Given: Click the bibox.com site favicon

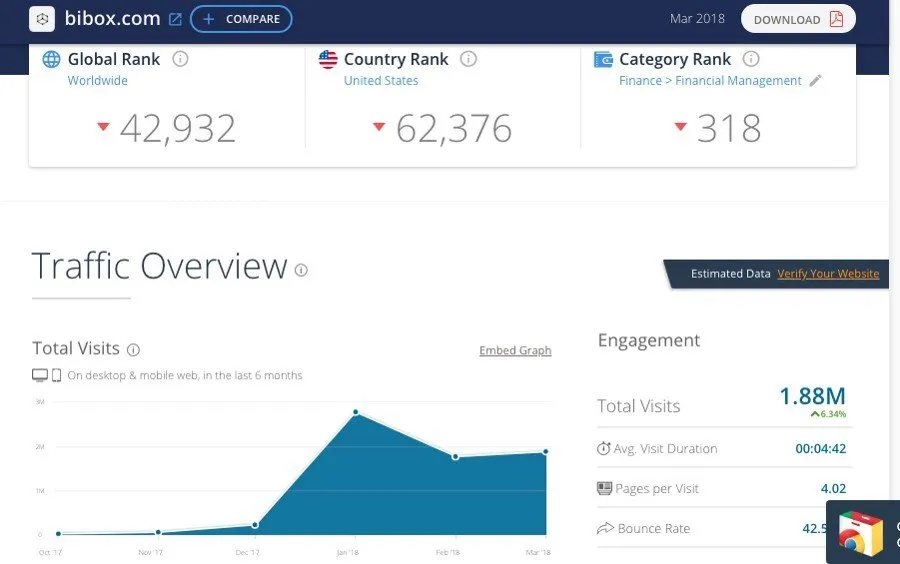Looking at the screenshot, I should point(42,19).
